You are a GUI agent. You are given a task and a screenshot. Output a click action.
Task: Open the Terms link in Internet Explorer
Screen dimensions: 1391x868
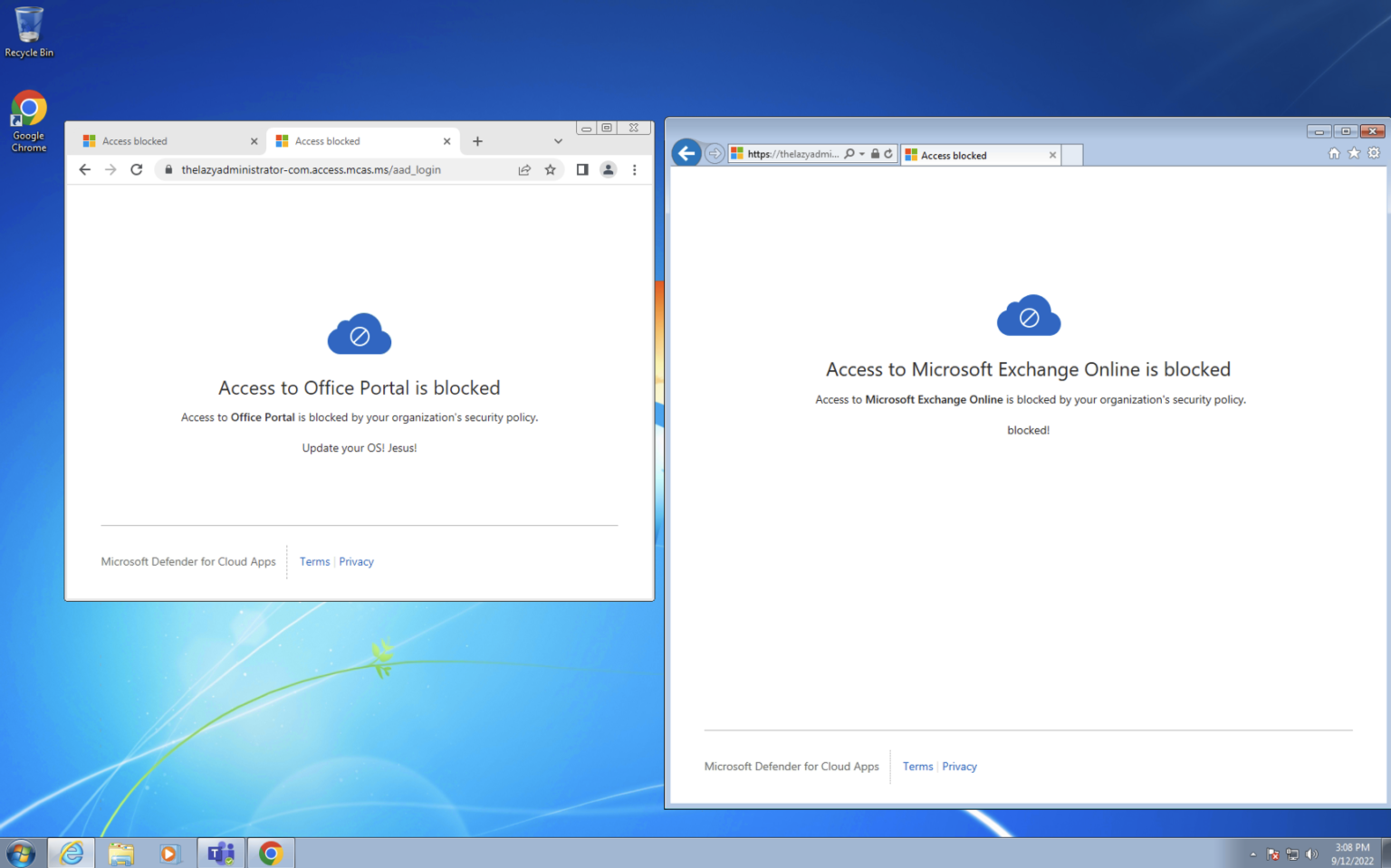coord(918,767)
